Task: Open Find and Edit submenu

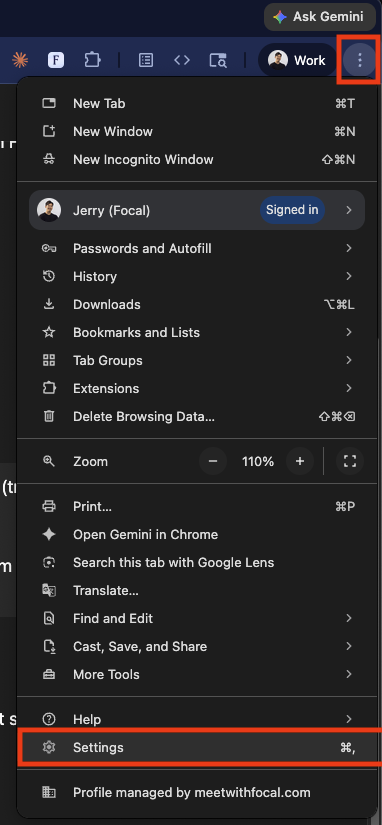Action: click(x=198, y=618)
